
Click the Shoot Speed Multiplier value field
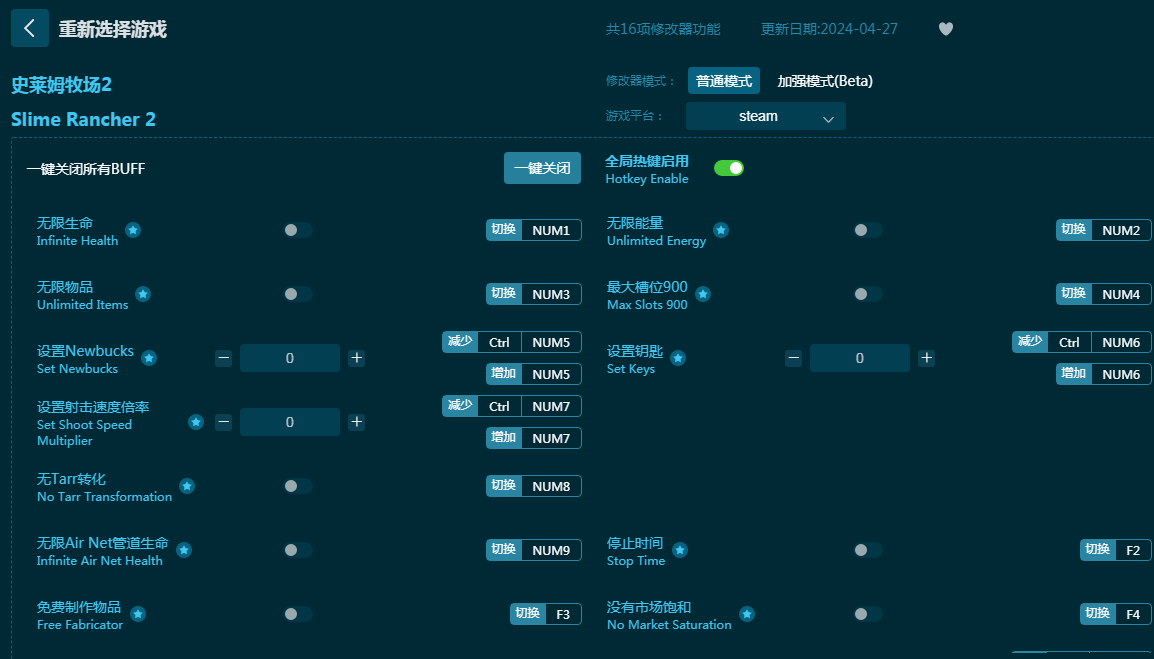(x=290, y=422)
